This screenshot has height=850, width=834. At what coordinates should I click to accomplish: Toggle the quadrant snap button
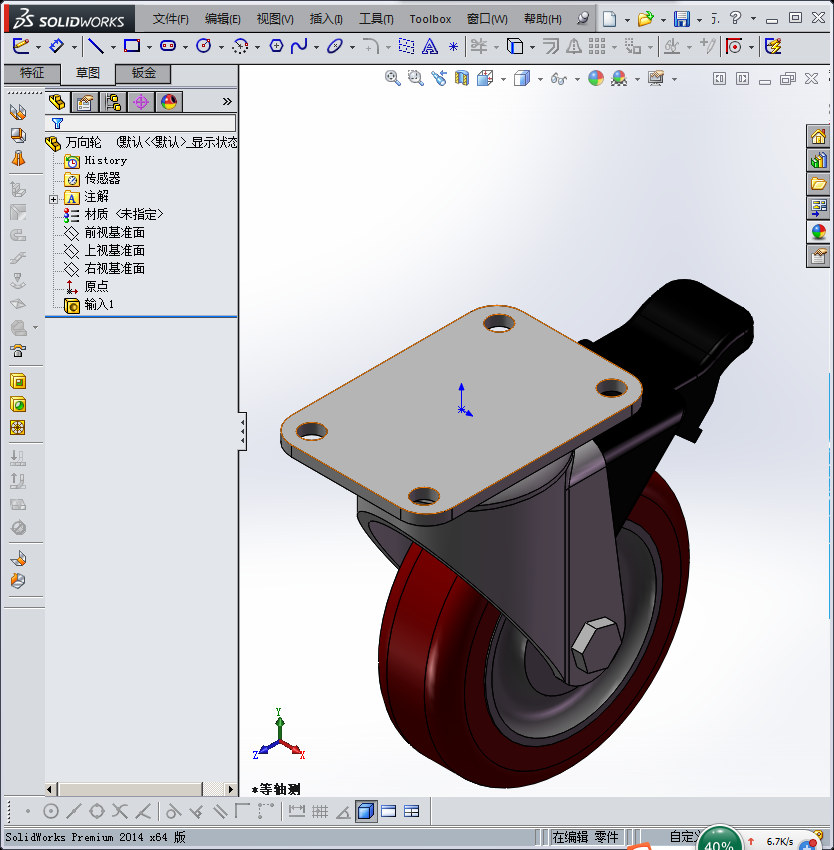tap(97, 812)
